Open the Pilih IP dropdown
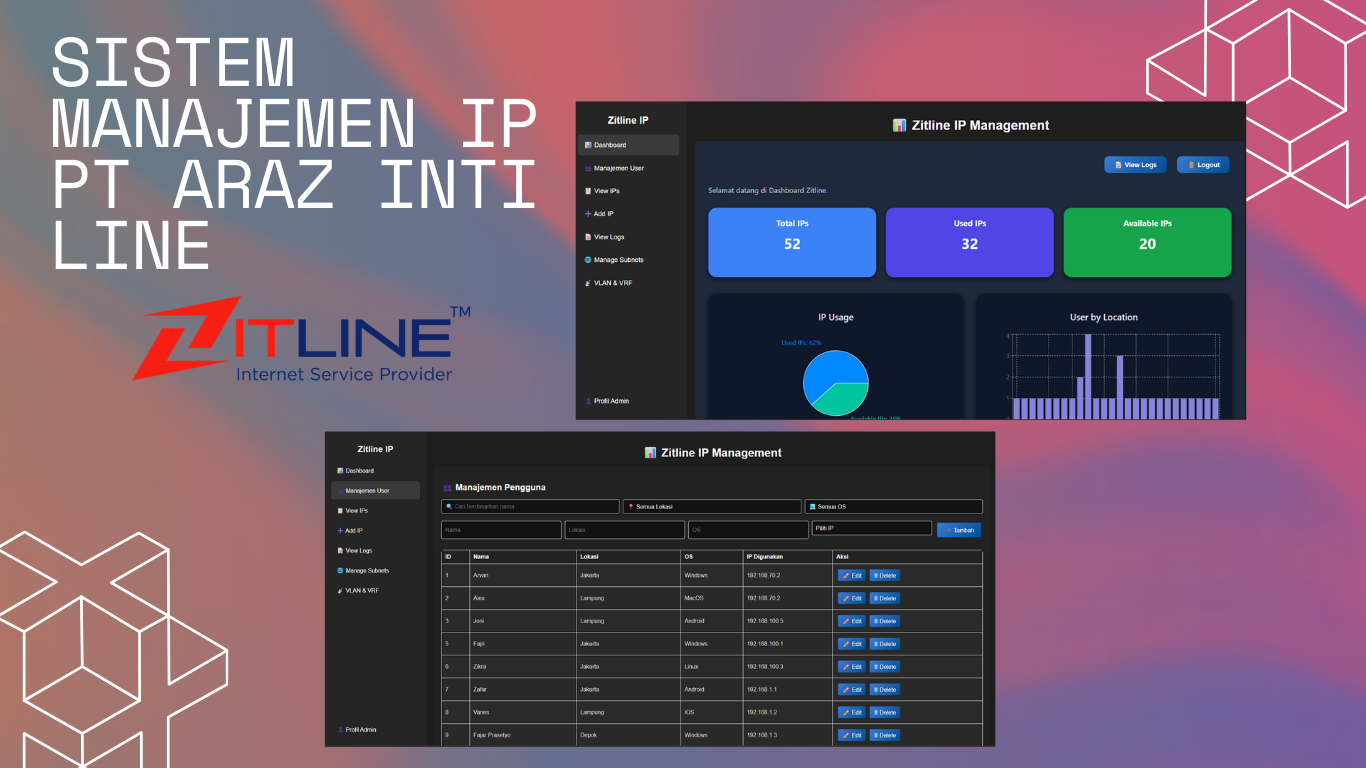The height and width of the screenshot is (768, 1366). tap(871, 529)
